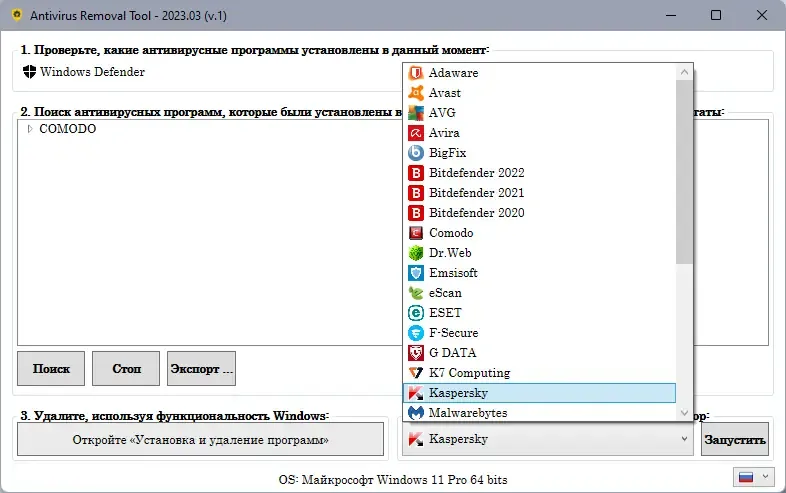Choose Bitdefender 2022 from the list
This screenshot has width=786, height=493.
pyautogui.click(x=539, y=173)
